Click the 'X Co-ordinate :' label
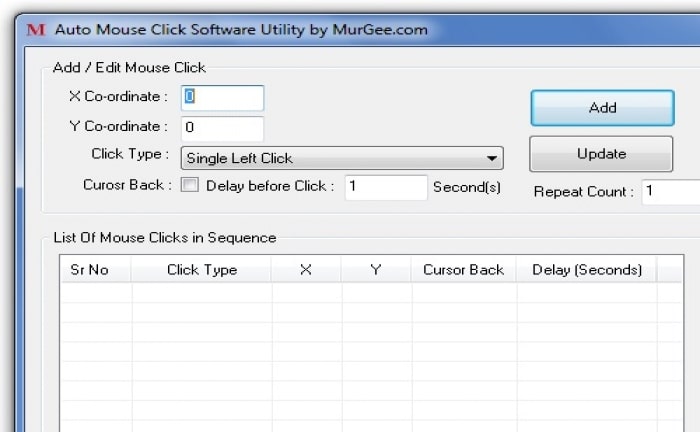 click(x=118, y=96)
